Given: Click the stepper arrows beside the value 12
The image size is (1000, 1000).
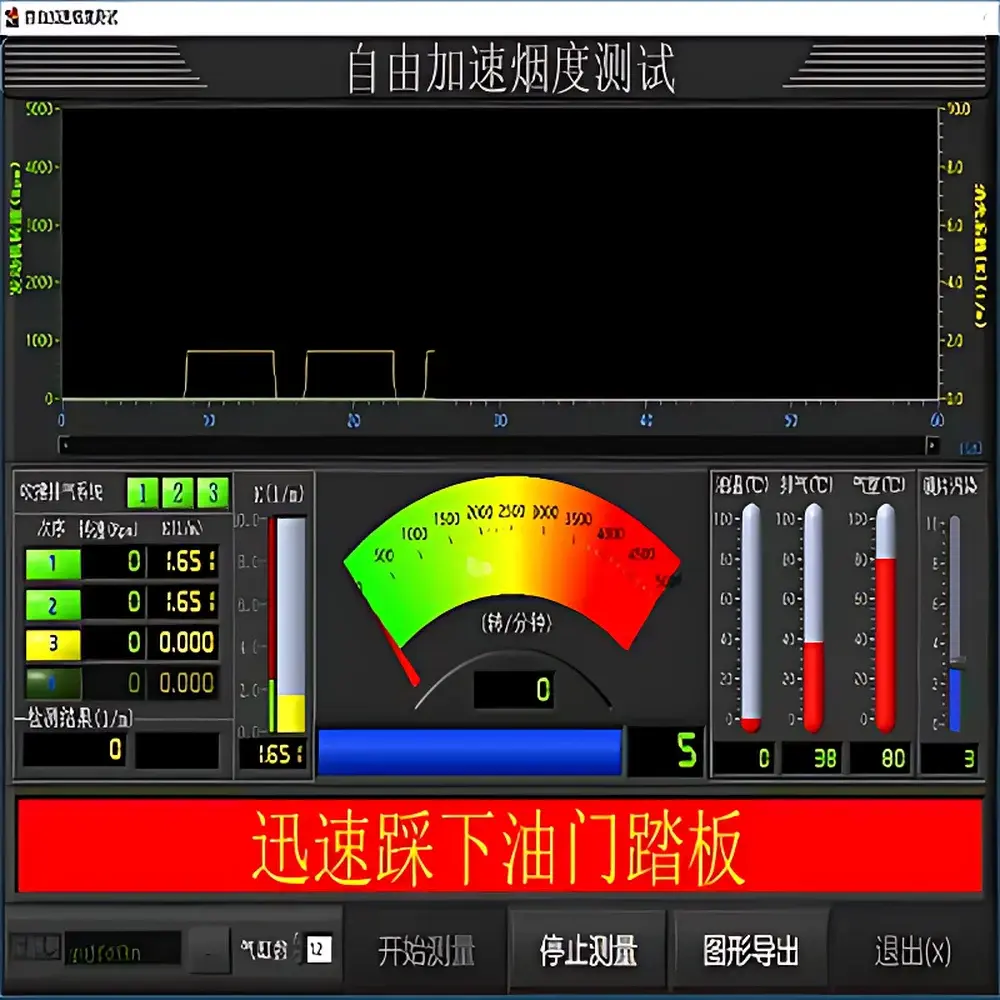Looking at the screenshot, I should [x=298, y=949].
